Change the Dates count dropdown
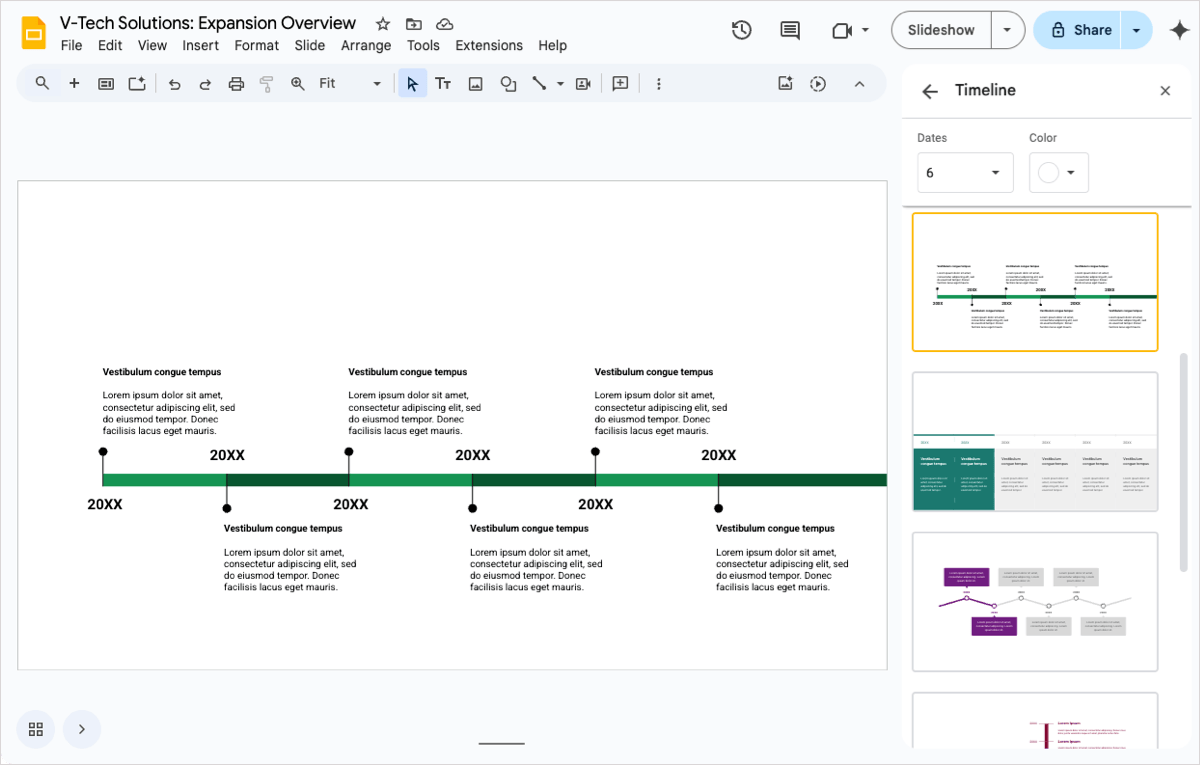 963,173
